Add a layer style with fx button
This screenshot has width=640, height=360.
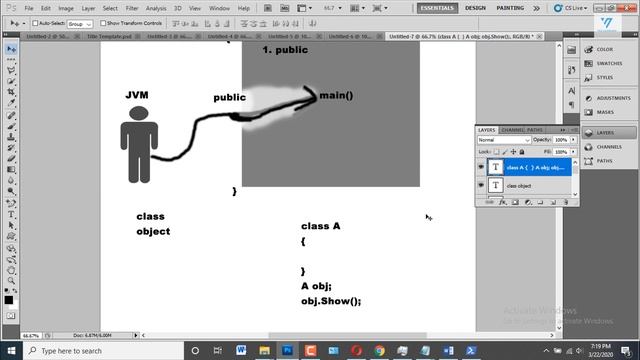pyautogui.click(x=502, y=202)
